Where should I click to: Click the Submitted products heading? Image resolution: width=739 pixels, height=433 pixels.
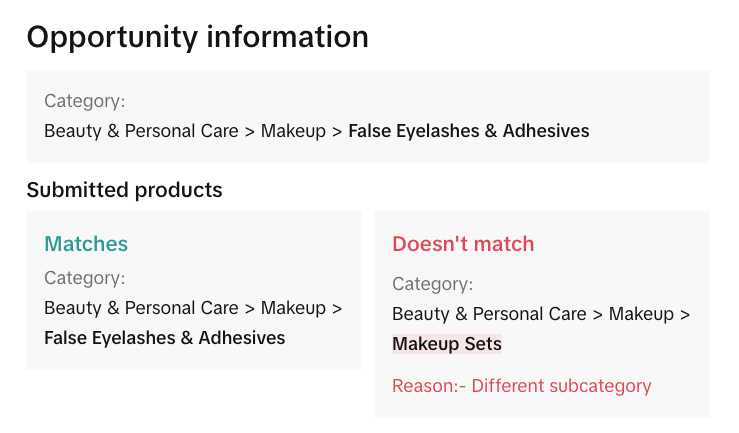click(124, 190)
